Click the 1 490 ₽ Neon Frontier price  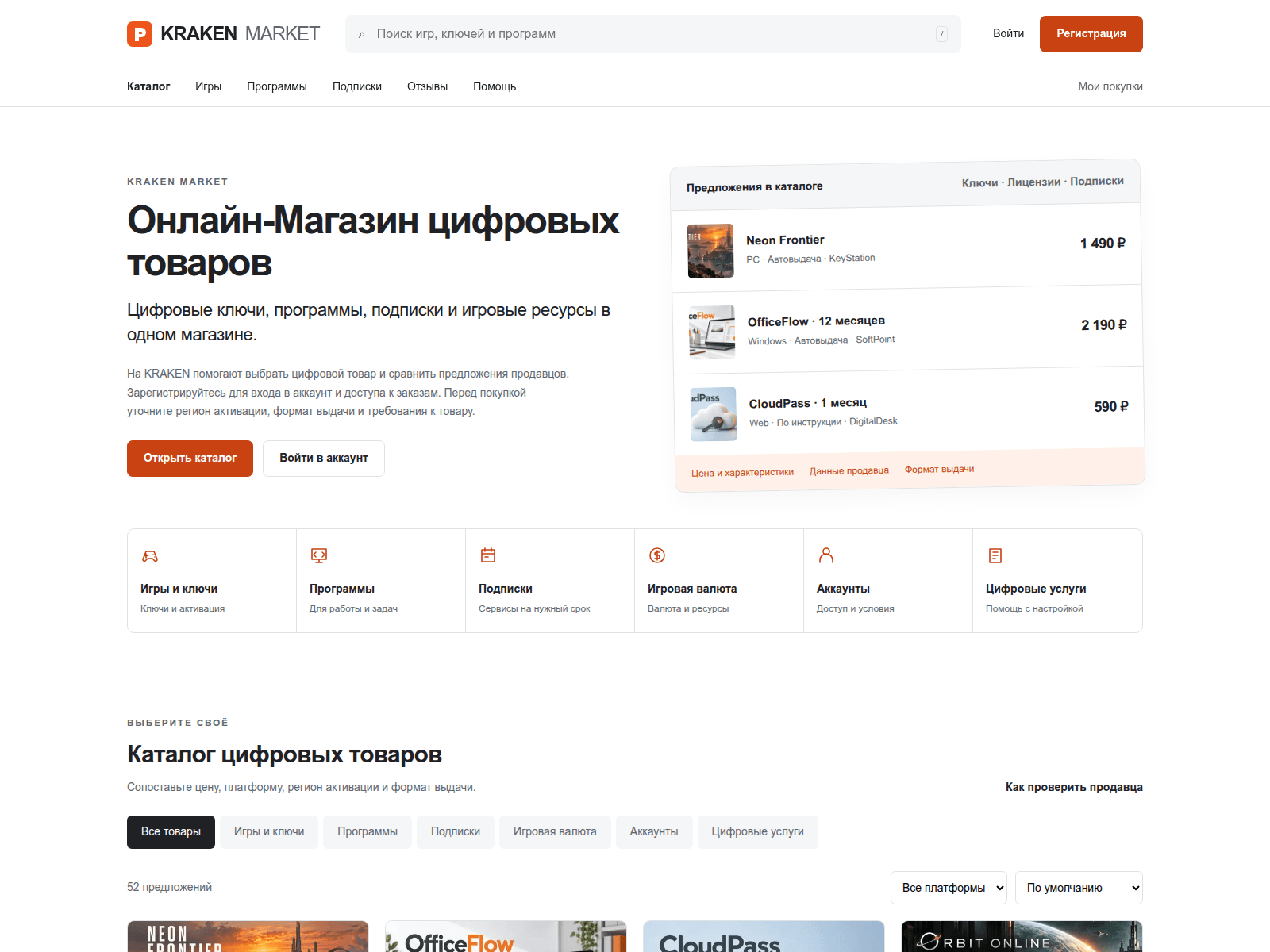click(1103, 244)
